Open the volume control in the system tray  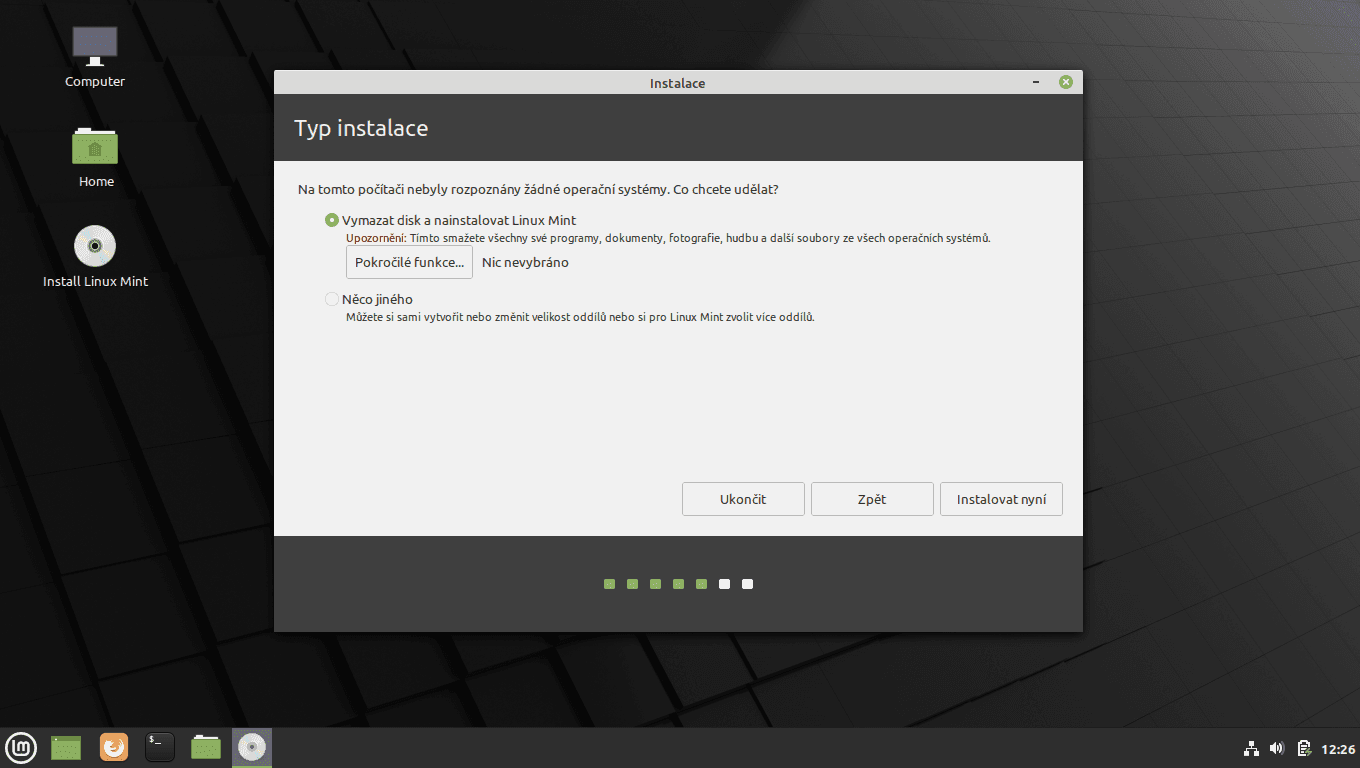[1276, 747]
